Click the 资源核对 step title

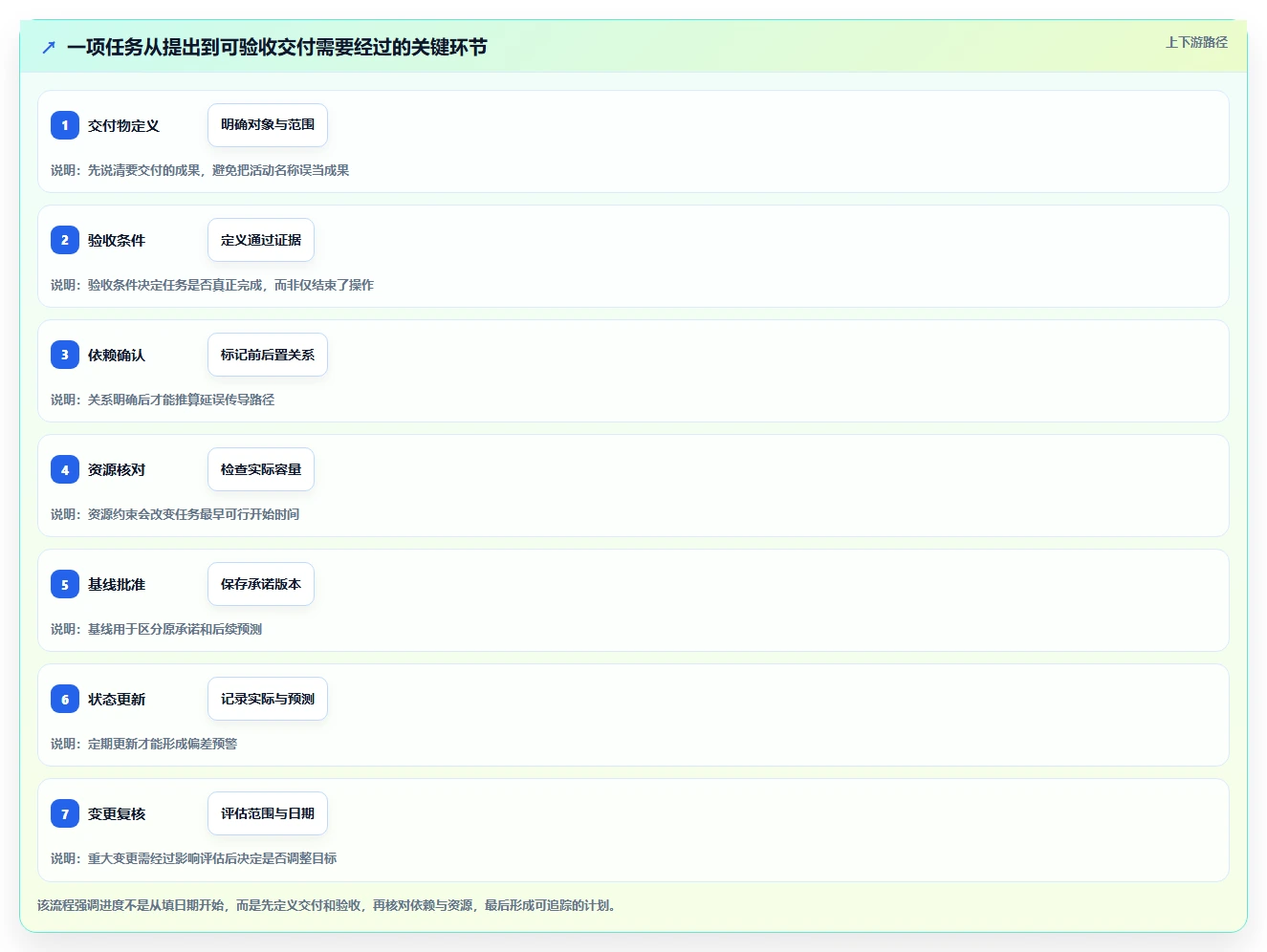click(117, 469)
